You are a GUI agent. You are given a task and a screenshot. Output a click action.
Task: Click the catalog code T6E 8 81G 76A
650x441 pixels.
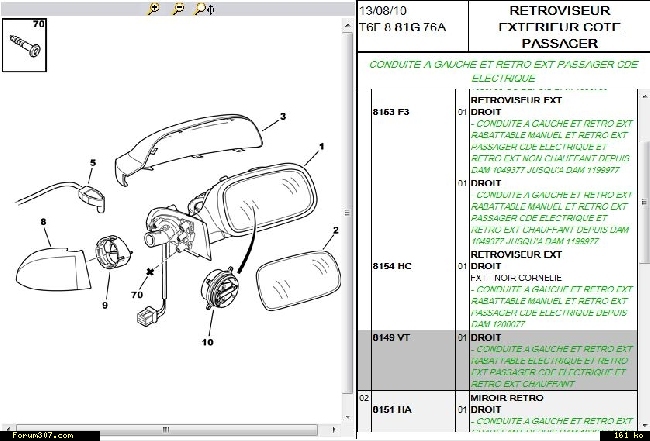(402, 27)
